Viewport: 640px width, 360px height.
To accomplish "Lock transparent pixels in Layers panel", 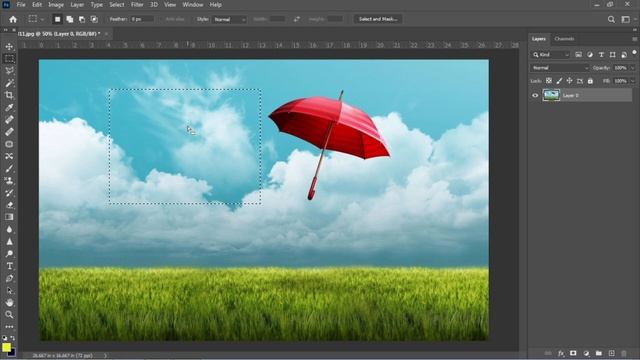I will coord(549,81).
